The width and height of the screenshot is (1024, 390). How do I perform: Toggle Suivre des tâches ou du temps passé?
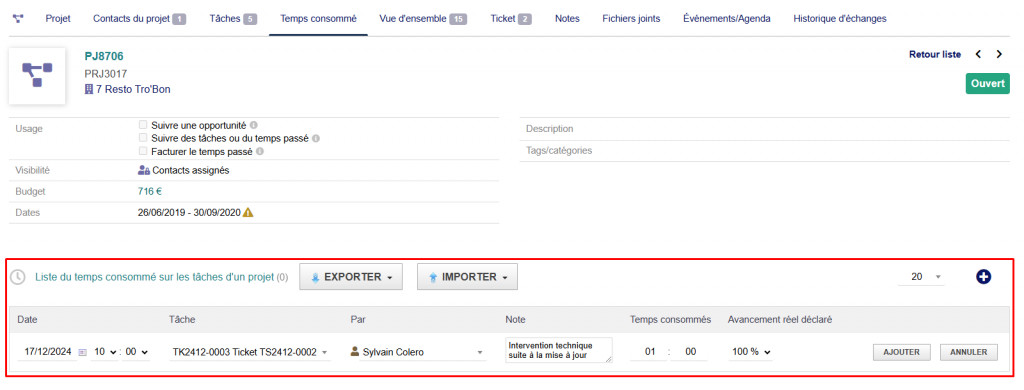142,138
